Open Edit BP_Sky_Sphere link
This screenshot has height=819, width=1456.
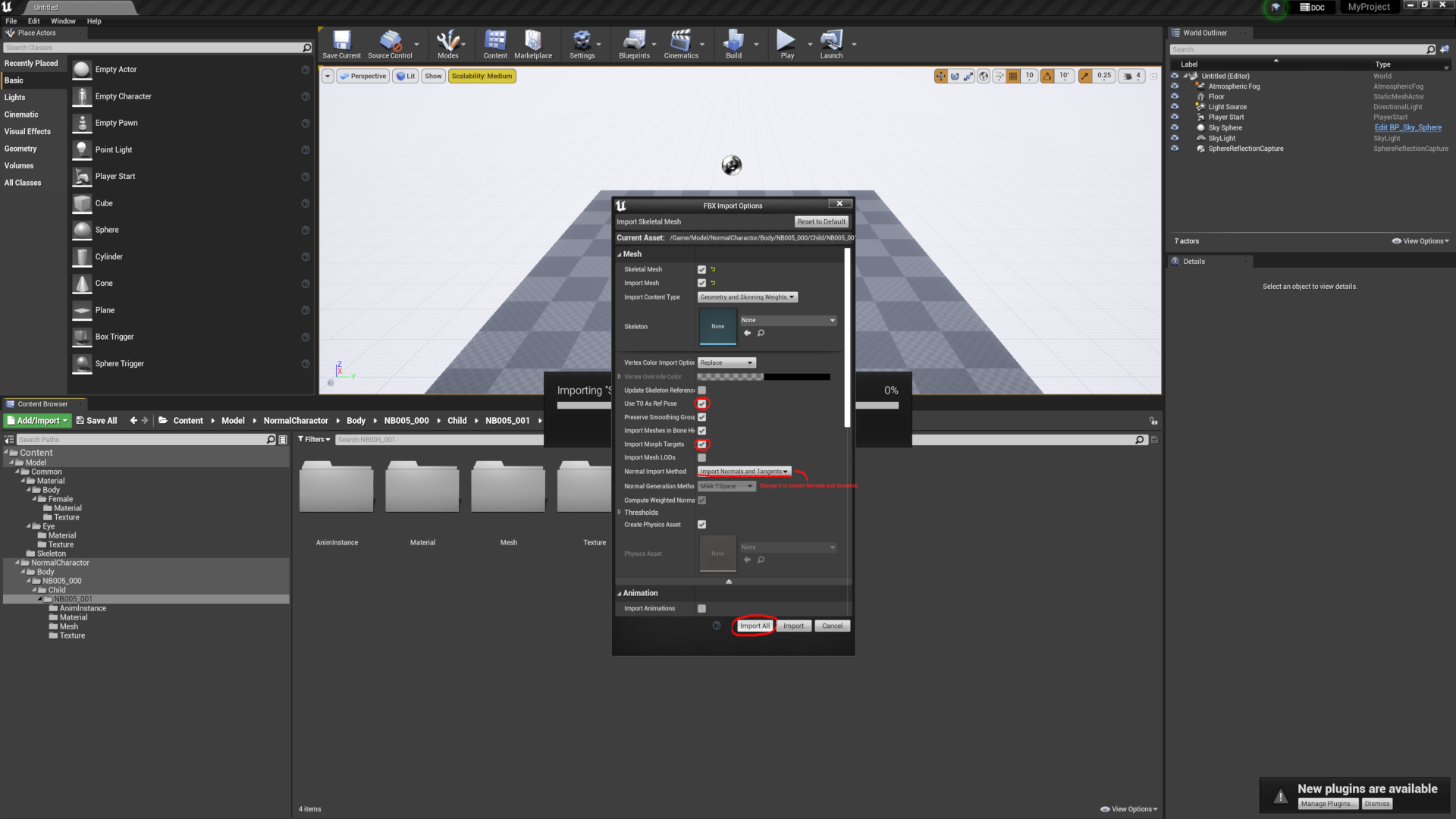(x=1408, y=127)
